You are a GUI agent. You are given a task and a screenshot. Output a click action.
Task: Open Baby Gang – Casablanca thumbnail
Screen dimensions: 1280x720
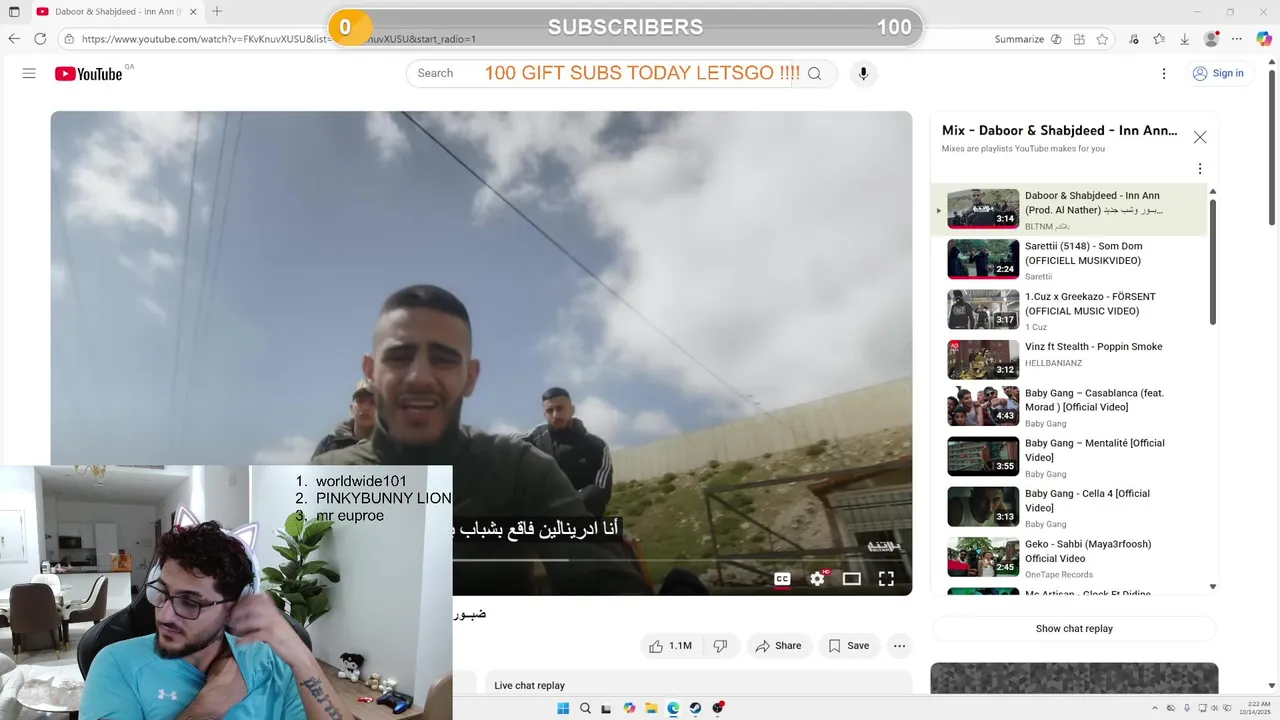pos(983,406)
